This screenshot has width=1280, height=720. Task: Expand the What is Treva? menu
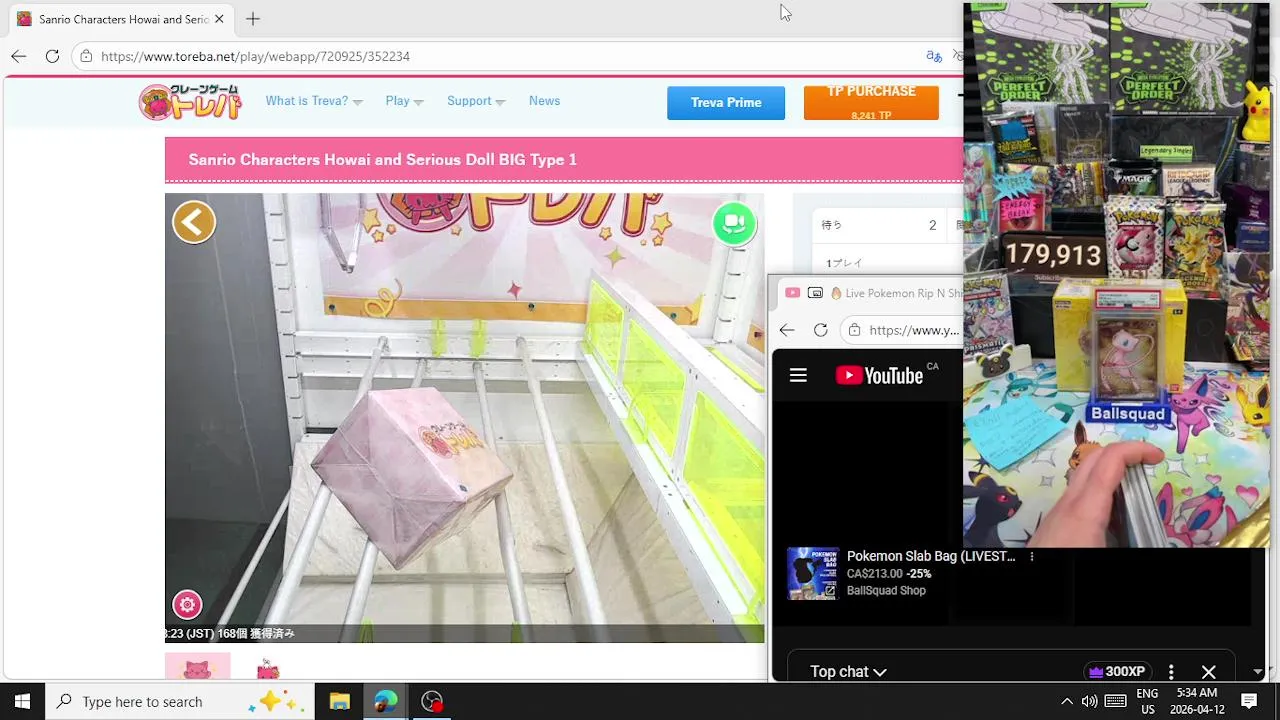[314, 101]
